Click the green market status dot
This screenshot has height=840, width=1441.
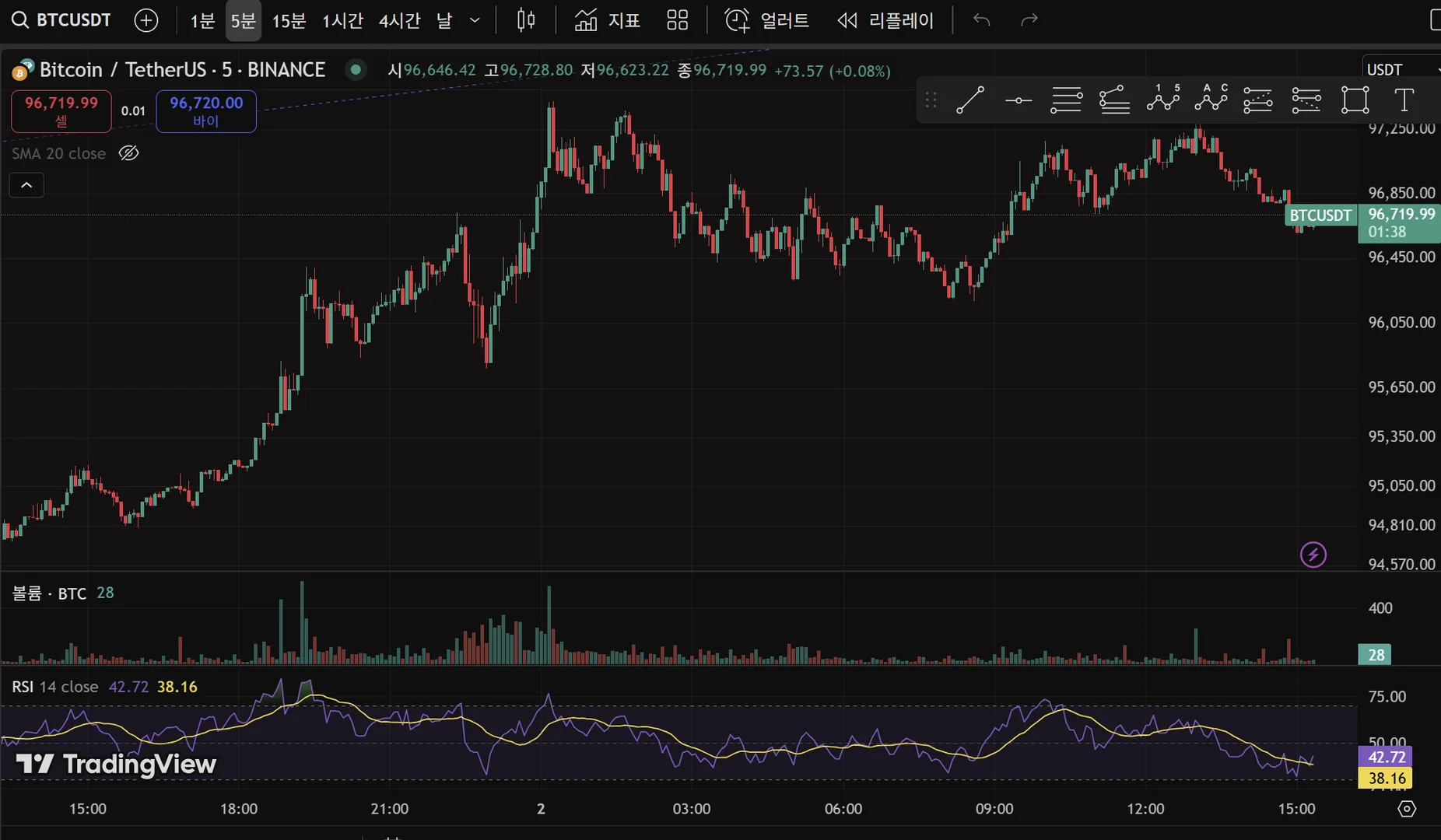click(356, 70)
